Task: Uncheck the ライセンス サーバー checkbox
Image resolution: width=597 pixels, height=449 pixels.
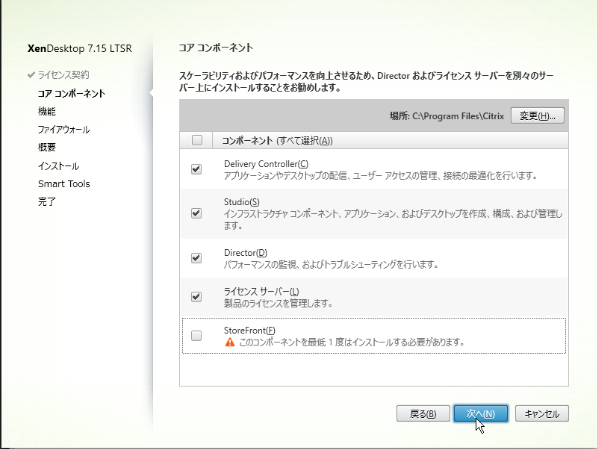Action: [196, 297]
